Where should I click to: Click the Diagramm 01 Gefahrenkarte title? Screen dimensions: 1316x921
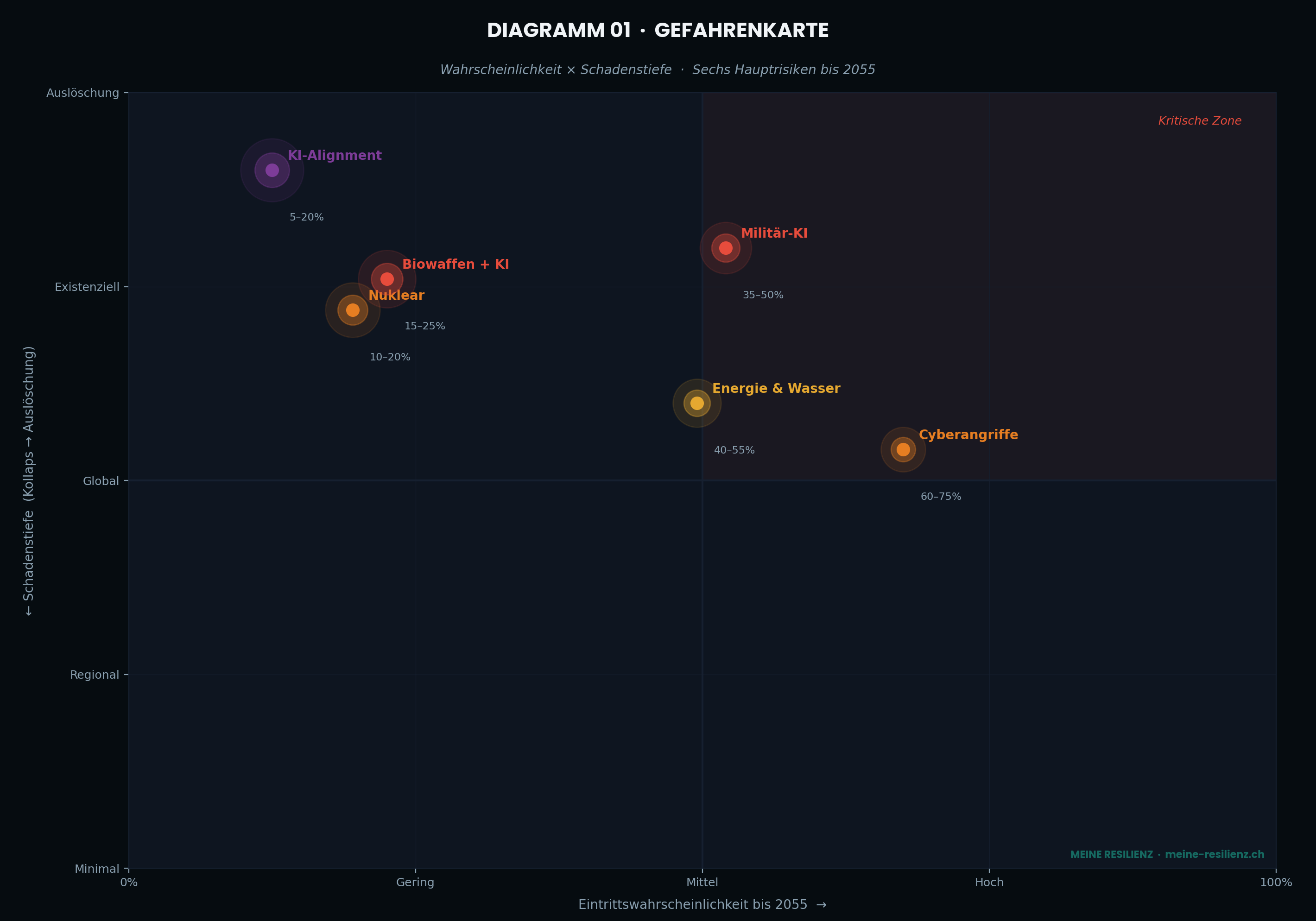tap(658, 31)
